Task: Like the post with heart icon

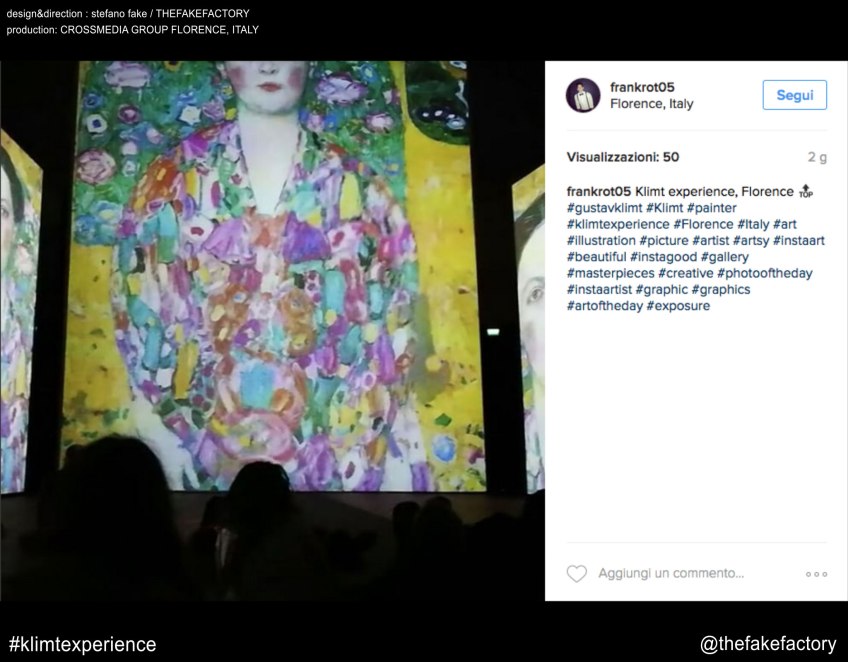Action: click(577, 574)
